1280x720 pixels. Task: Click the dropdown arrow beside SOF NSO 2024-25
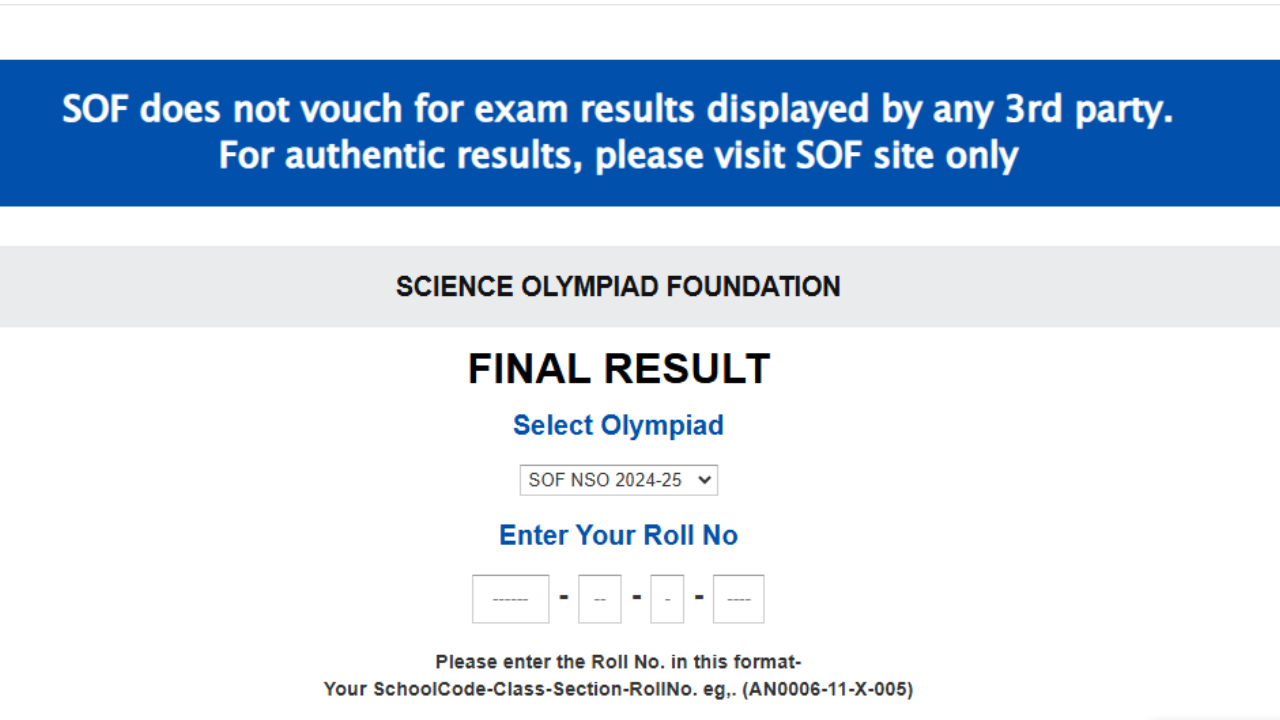703,480
